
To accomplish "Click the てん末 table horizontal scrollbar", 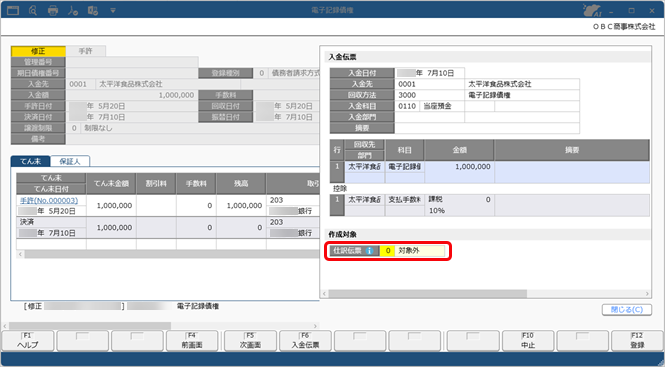I will coord(172,254).
